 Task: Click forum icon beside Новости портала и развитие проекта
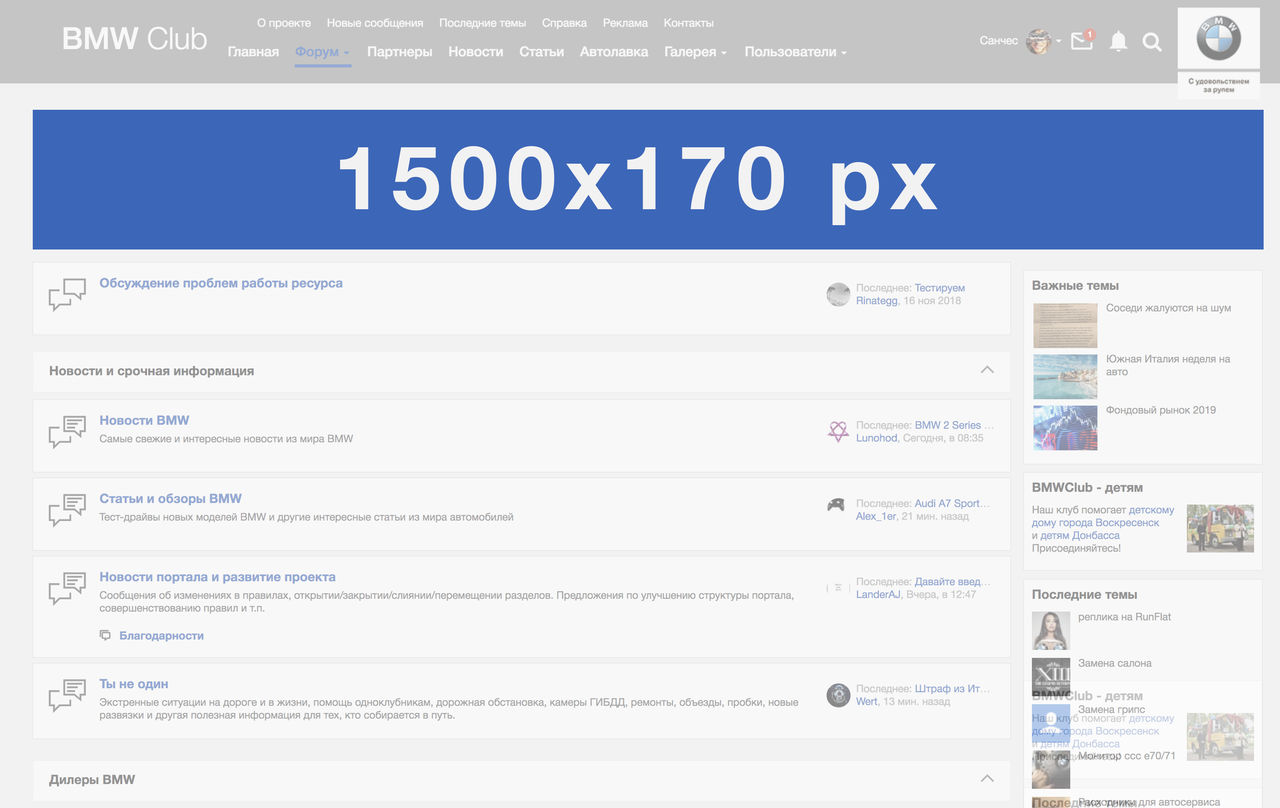tap(67, 588)
